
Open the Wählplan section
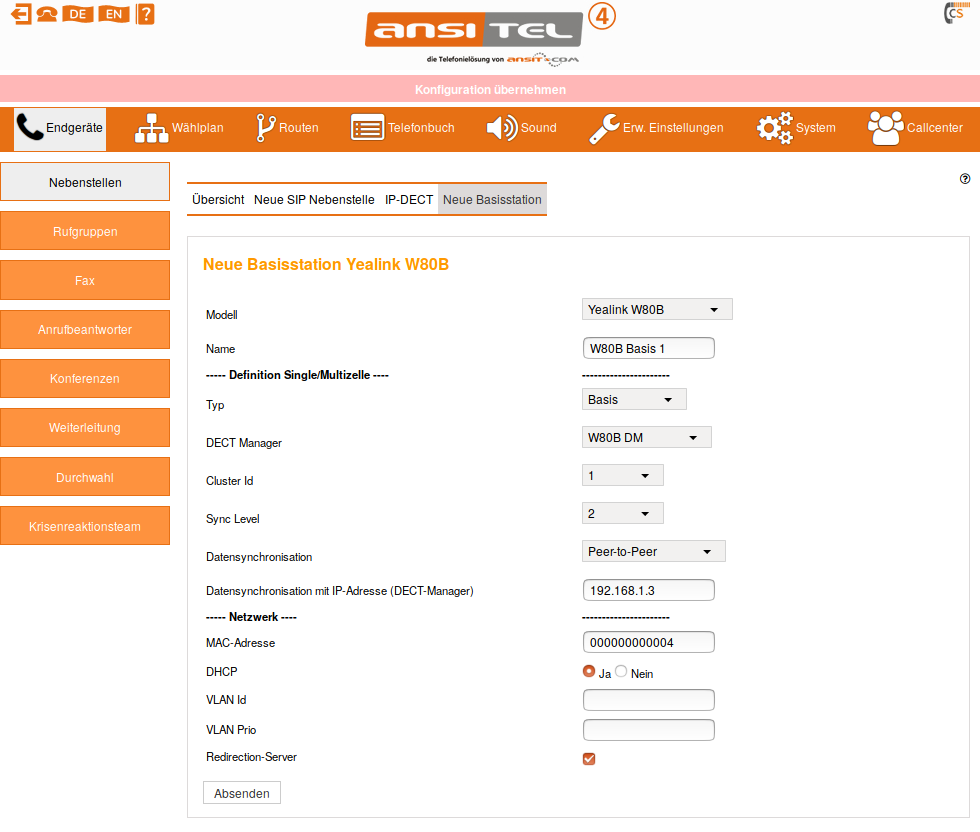coord(179,128)
